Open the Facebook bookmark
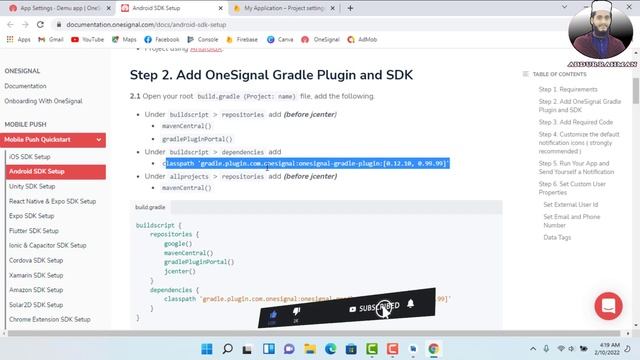640x360 pixels. (x=162, y=40)
